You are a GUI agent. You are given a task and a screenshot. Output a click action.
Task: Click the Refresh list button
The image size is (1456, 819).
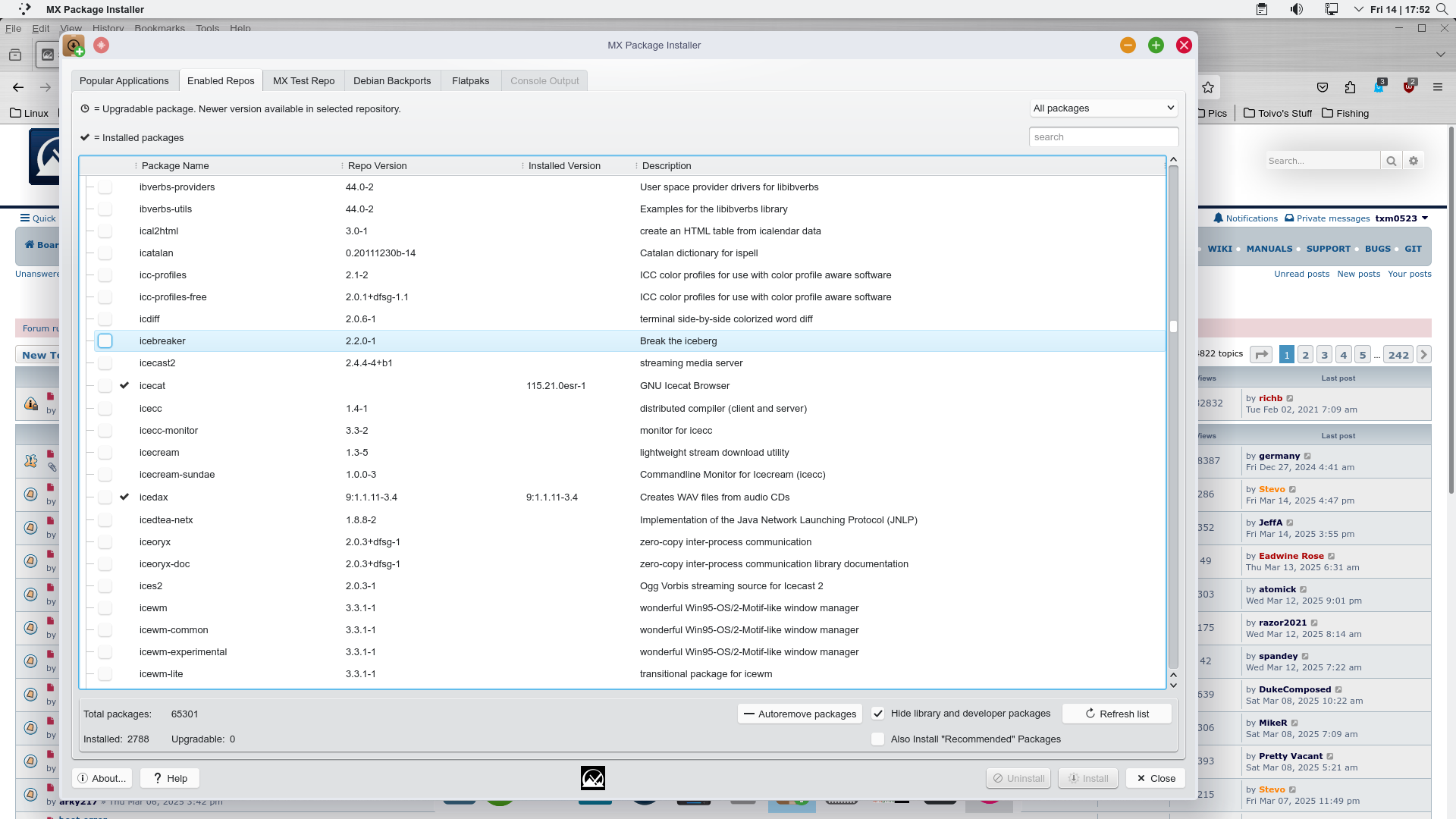pos(1116,713)
